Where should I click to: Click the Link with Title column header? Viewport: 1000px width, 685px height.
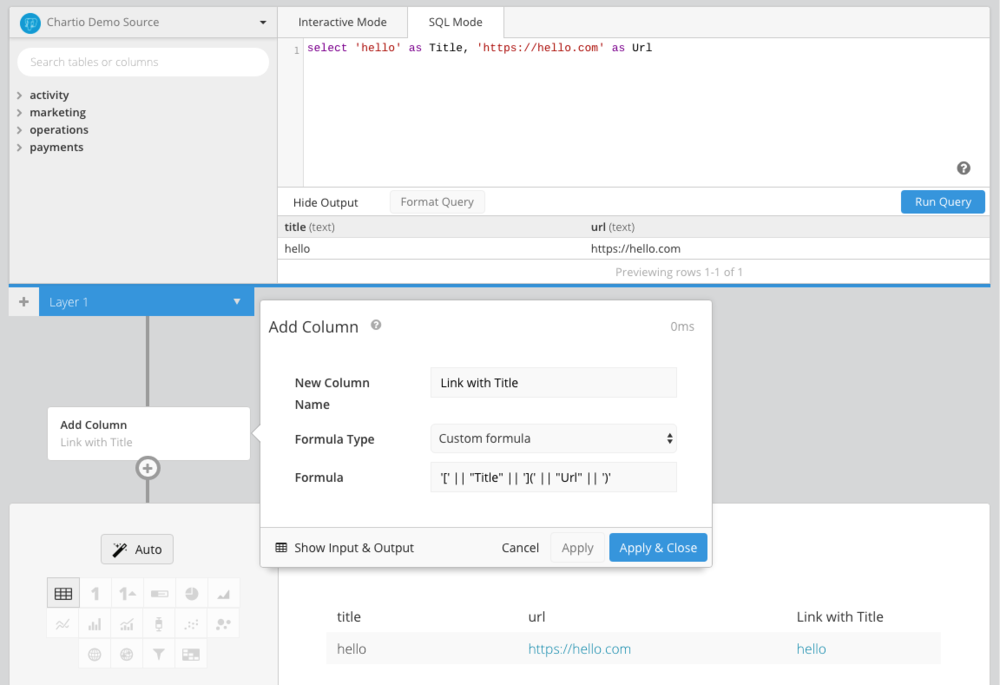[x=840, y=617]
